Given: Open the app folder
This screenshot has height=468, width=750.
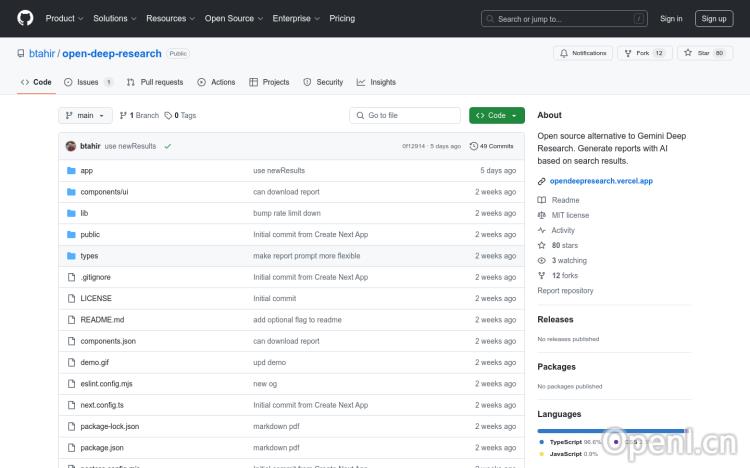Looking at the screenshot, I should pyautogui.click(x=87, y=171).
